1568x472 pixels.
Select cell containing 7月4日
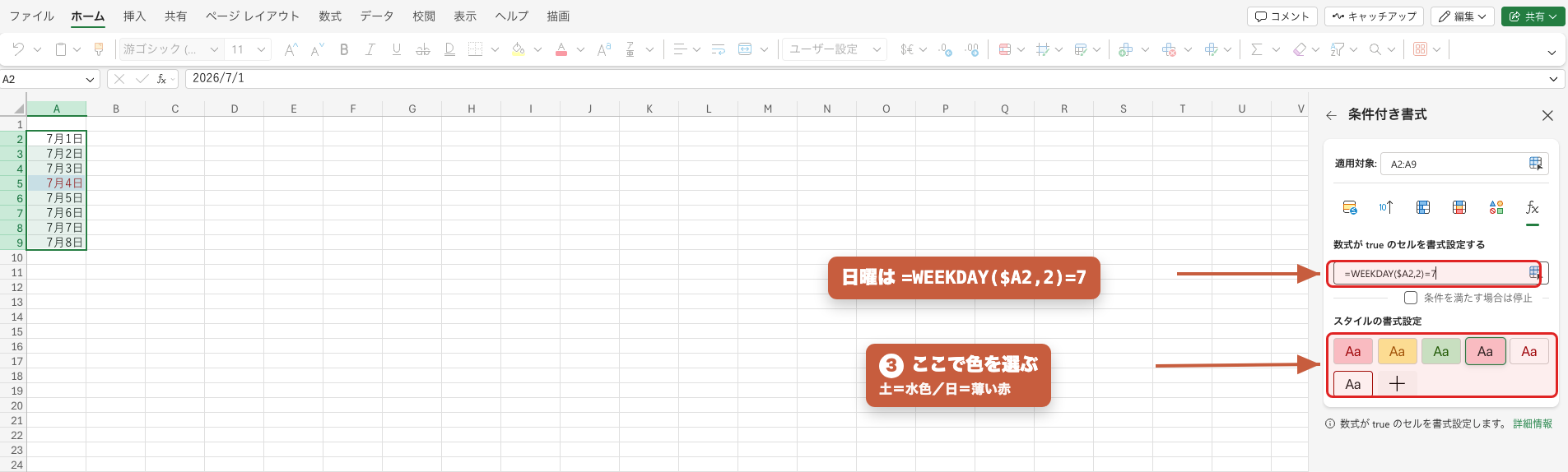point(57,183)
